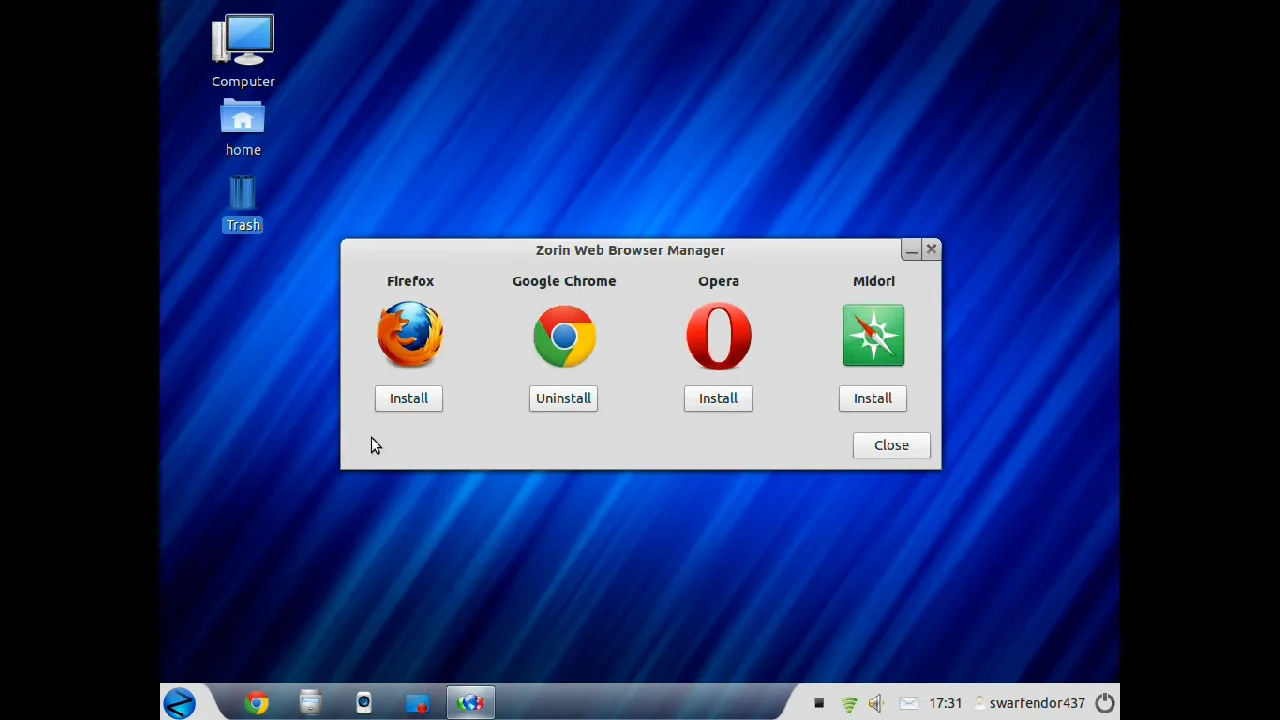1280x720 pixels.
Task: Open the power session menu
Action: click(1105, 703)
